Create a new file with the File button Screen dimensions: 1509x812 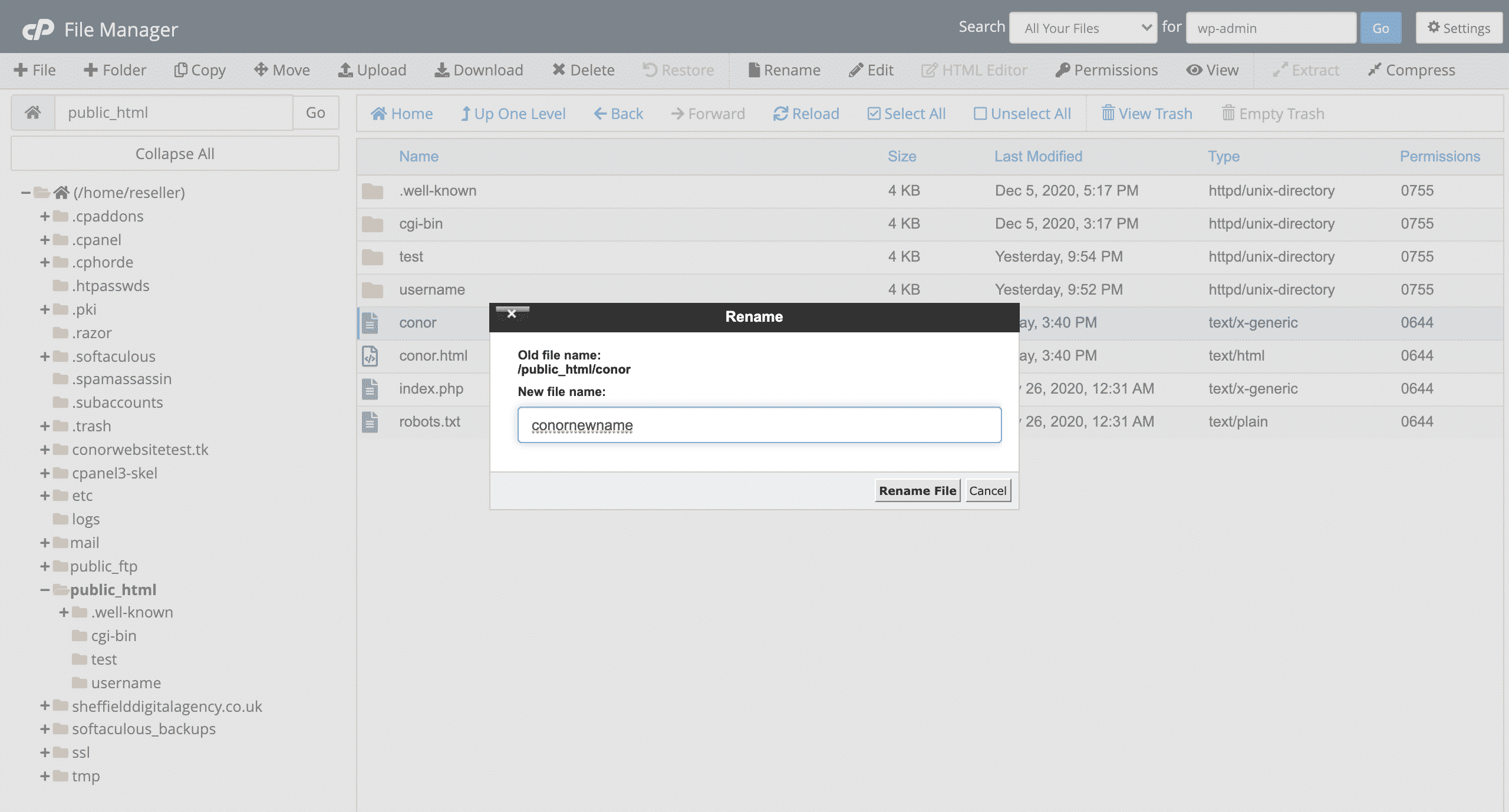[x=35, y=70]
